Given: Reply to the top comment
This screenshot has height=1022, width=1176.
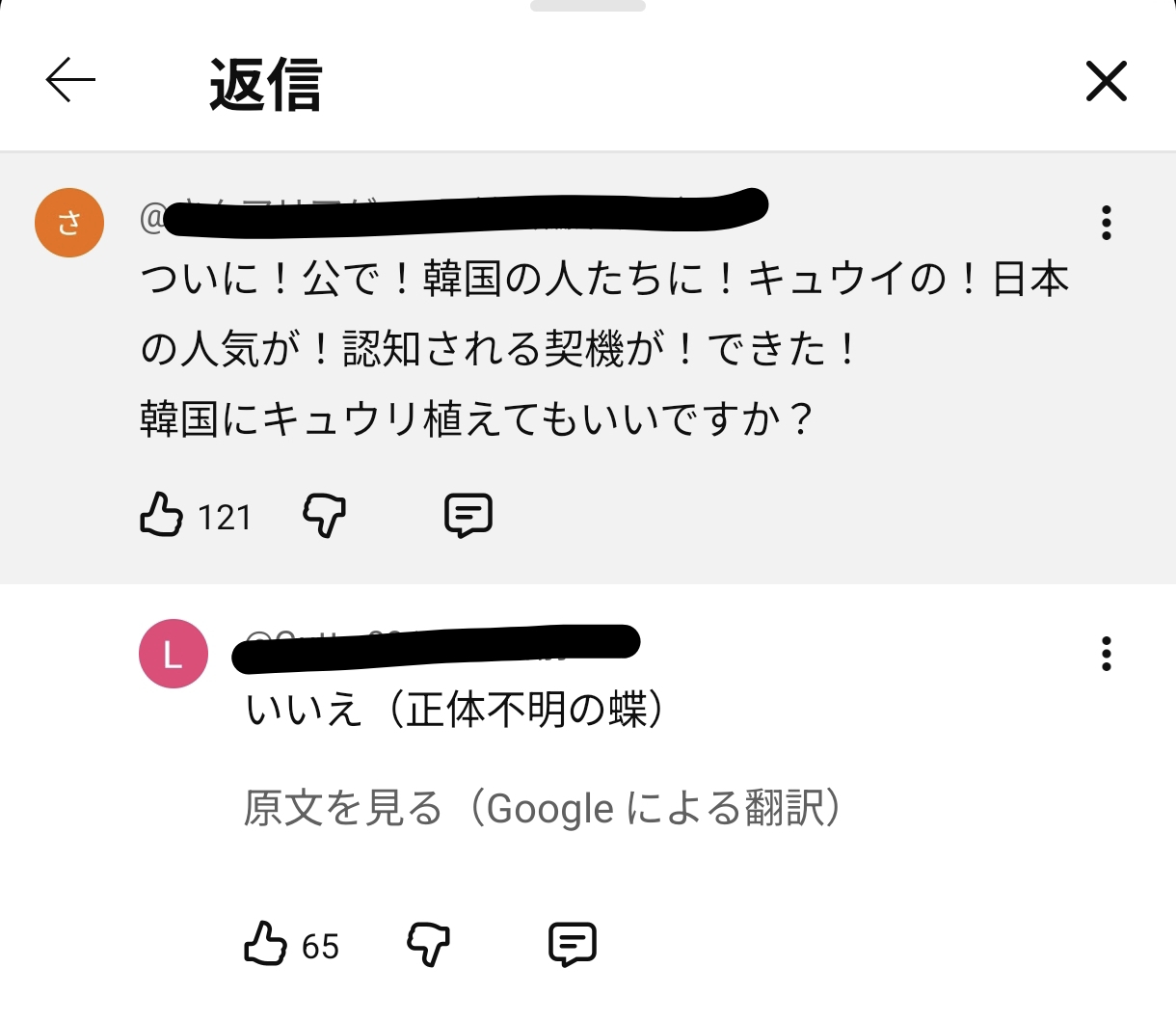Looking at the screenshot, I should 468,515.
